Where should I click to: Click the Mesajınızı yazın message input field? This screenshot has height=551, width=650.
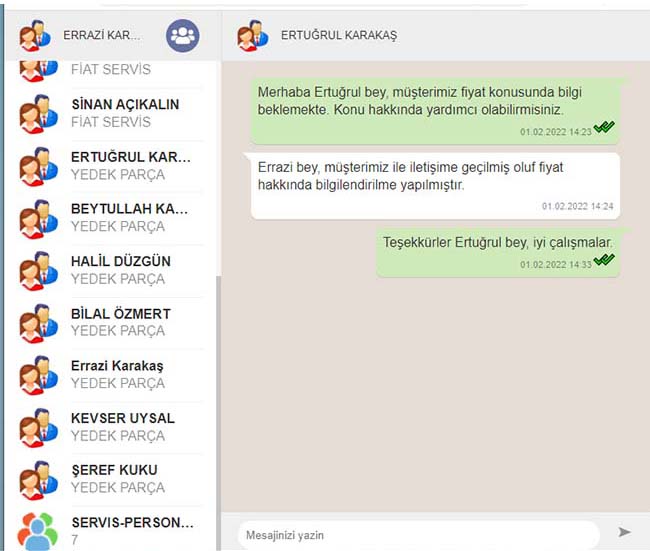[x=418, y=535]
